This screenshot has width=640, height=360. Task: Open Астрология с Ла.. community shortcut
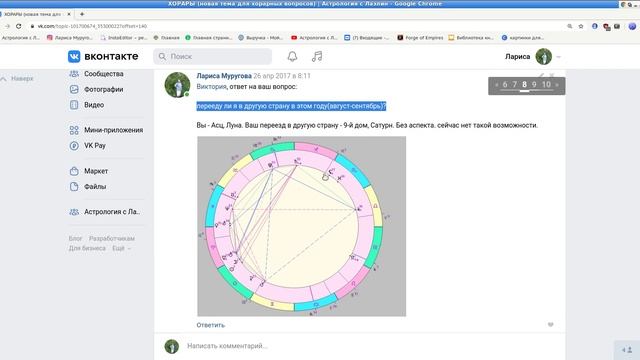112,212
